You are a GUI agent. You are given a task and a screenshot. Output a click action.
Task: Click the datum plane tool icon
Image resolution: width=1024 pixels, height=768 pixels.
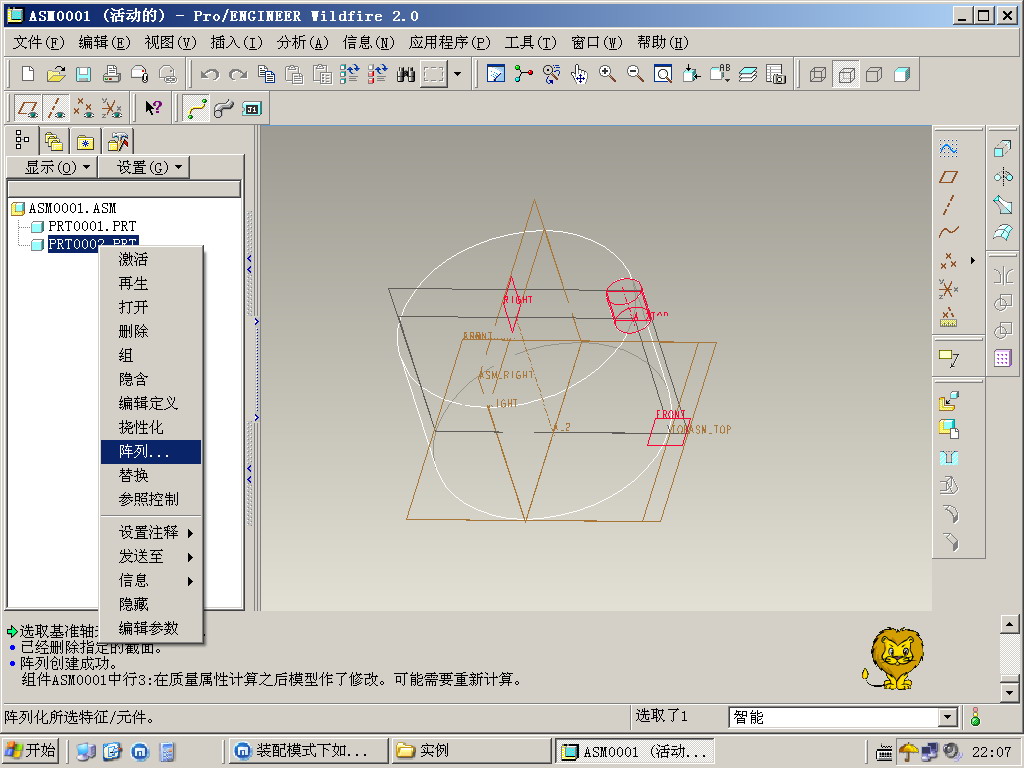tap(948, 176)
